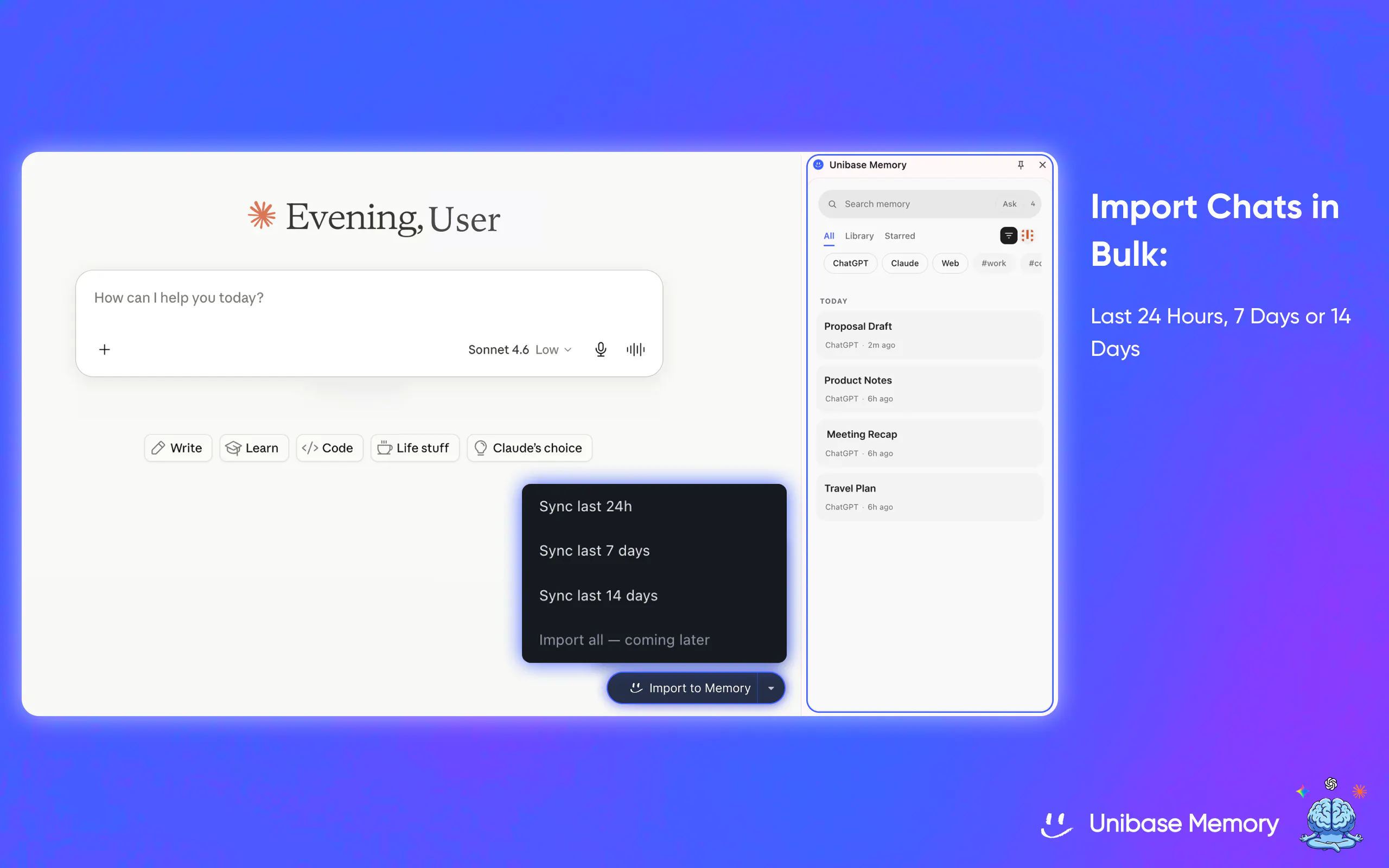Choose Sync last 24h from the menu
Image resolution: width=1389 pixels, height=868 pixels.
[x=654, y=506]
